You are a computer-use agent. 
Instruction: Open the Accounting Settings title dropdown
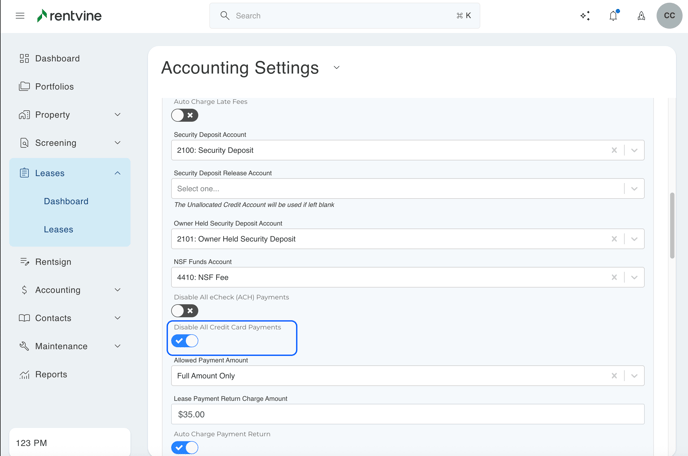coord(336,68)
